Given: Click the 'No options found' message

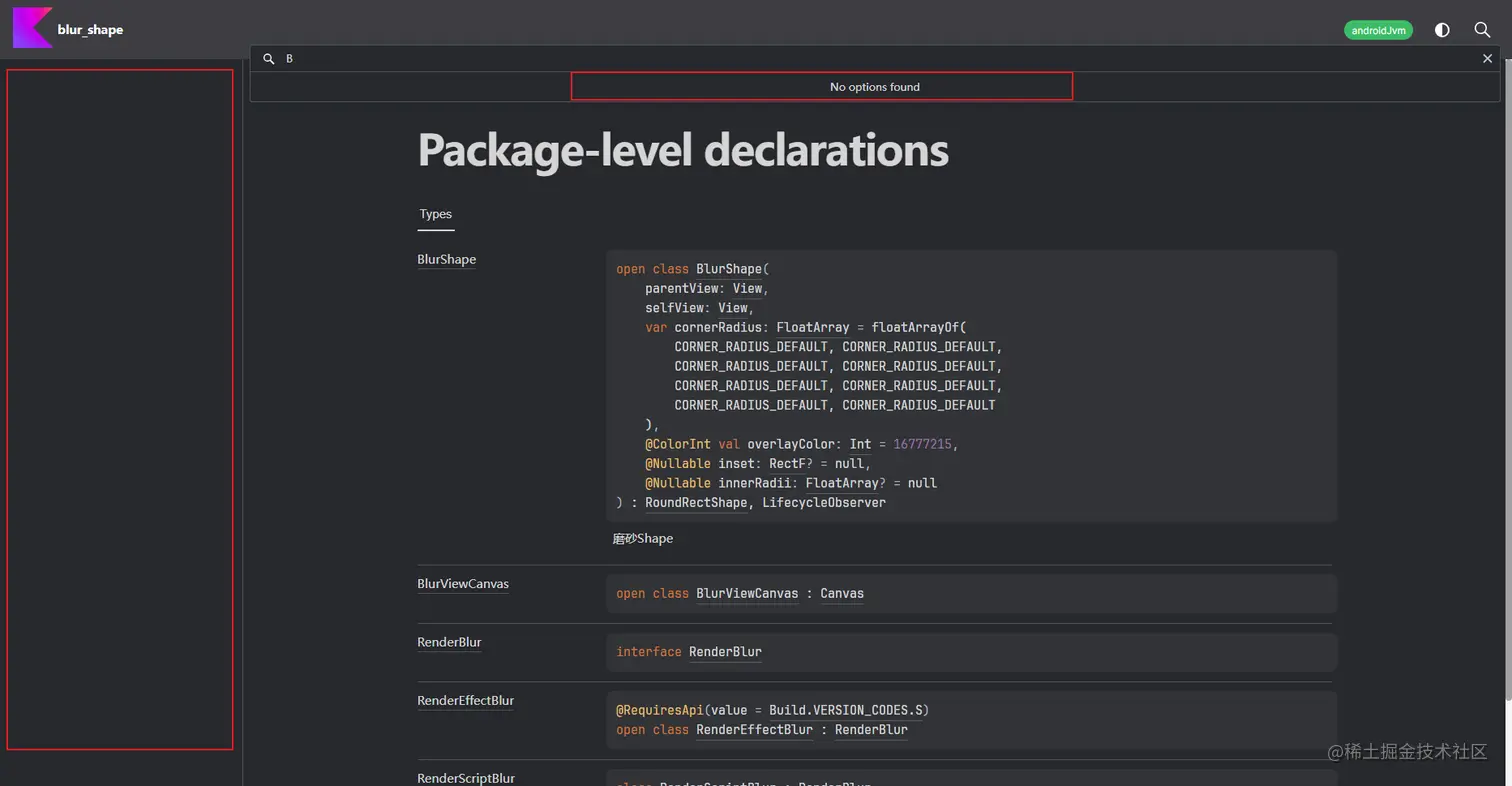Looking at the screenshot, I should pyautogui.click(x=874, y=87).
